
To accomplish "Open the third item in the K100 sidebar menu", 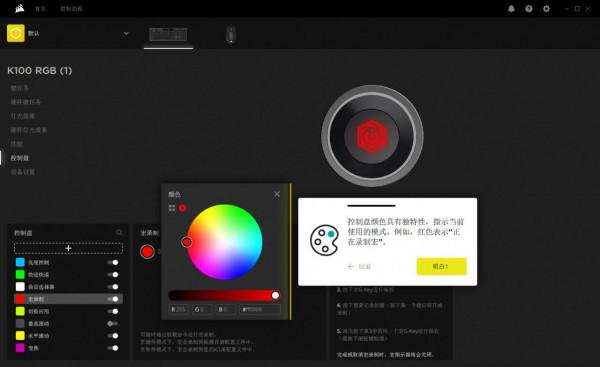I will (x=23, y=116).
